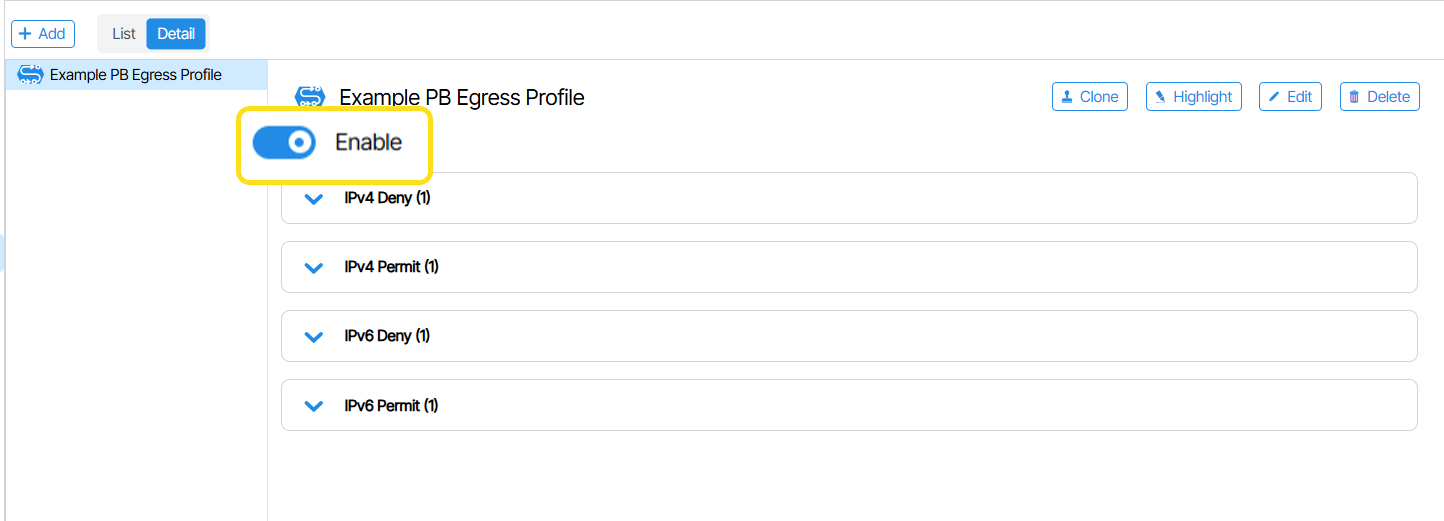
Task: Click the egress profile icon in the sidebar
Action: click(30, 75)
